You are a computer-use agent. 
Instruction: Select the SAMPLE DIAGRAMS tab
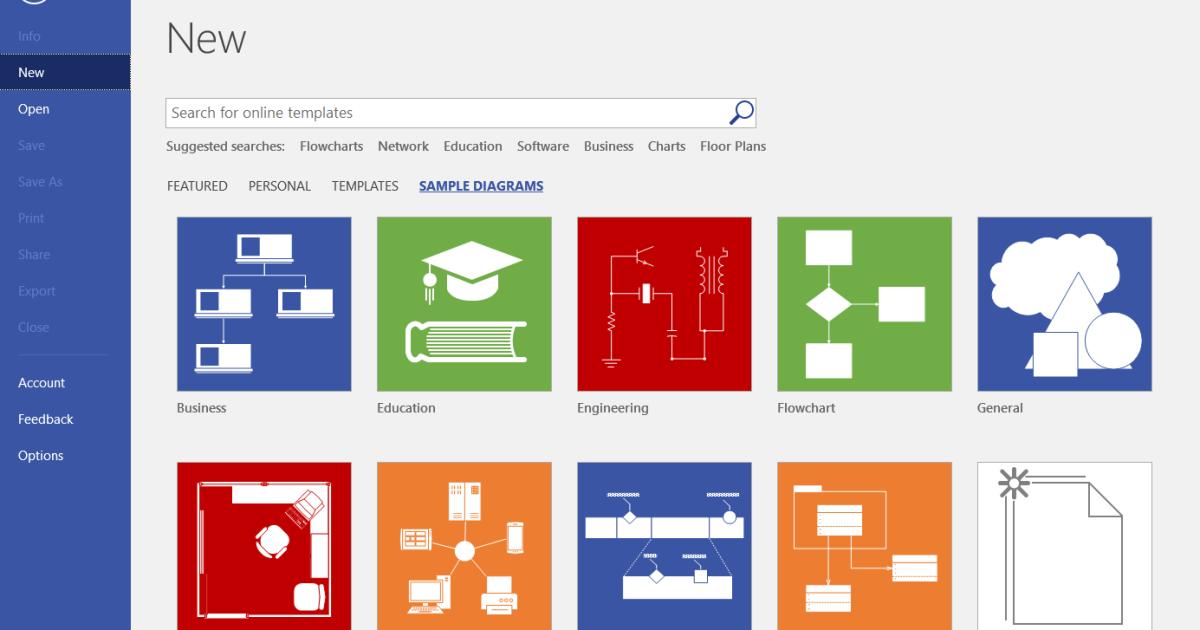point(481,186)
